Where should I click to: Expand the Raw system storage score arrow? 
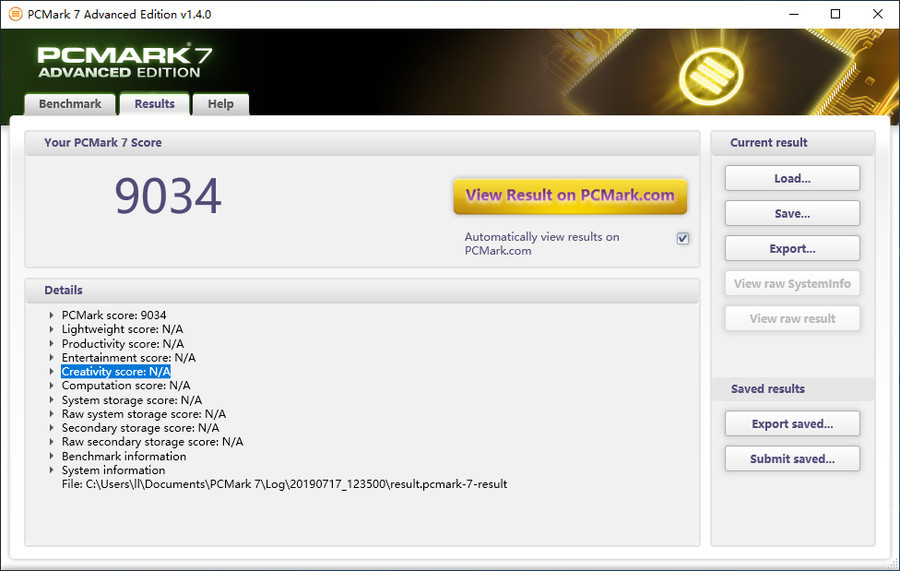point(51,414)
